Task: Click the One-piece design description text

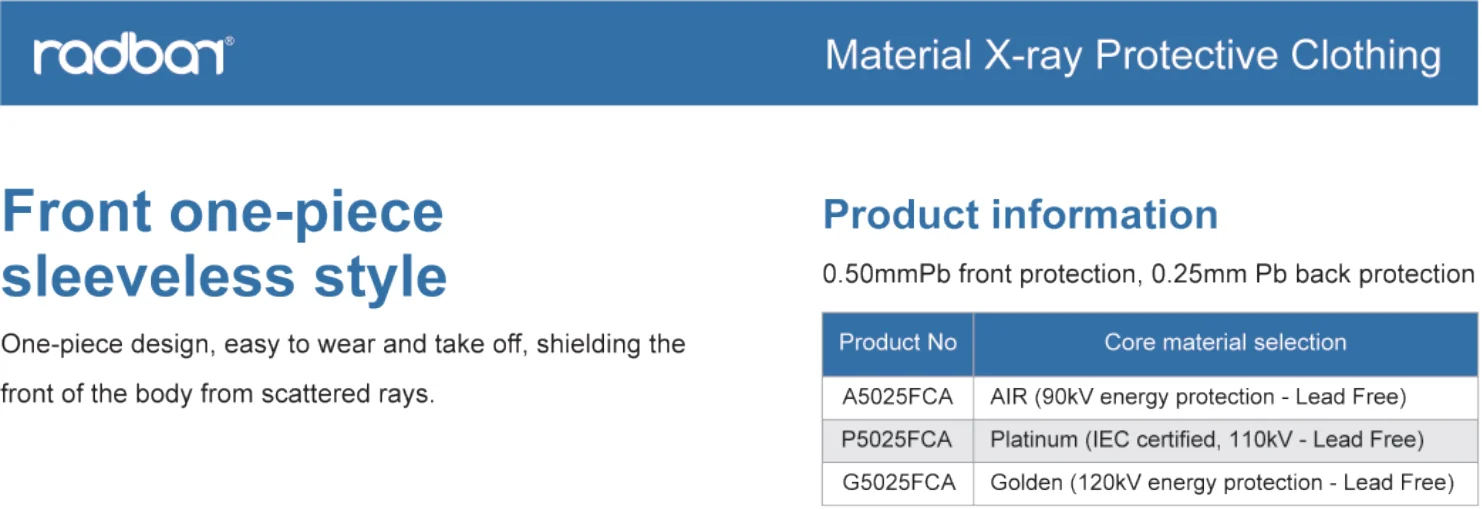Action: point(343,345)
